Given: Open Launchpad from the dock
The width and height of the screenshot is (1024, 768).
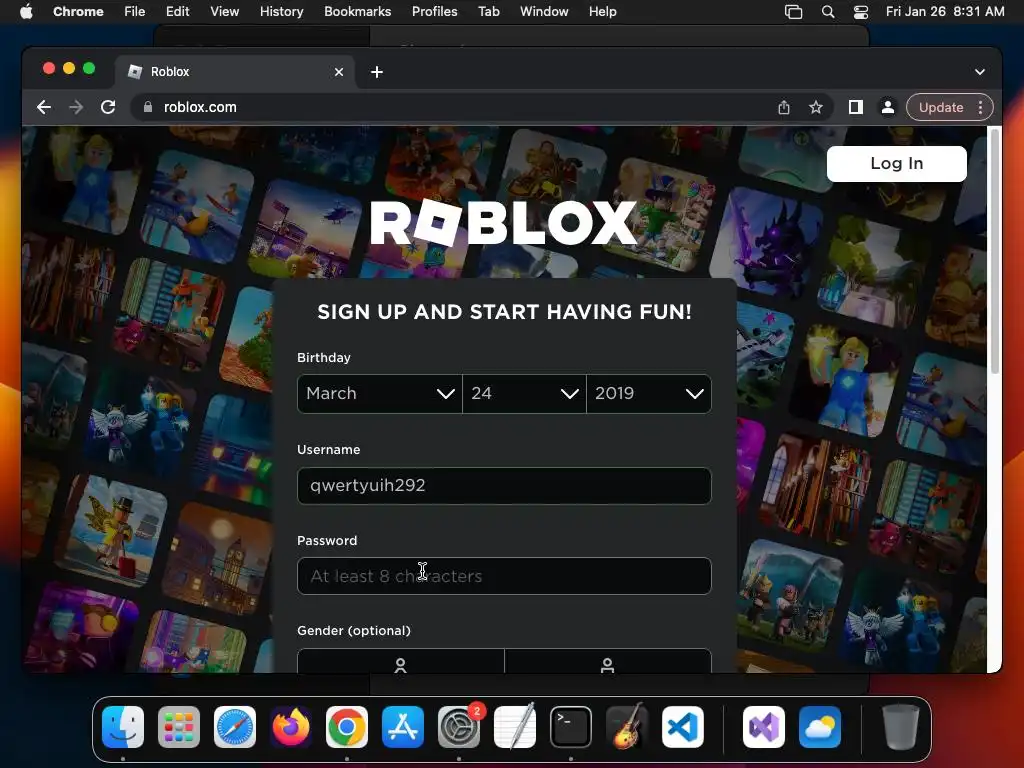Looking at the screenshot, I should click(x=179, y=727).
